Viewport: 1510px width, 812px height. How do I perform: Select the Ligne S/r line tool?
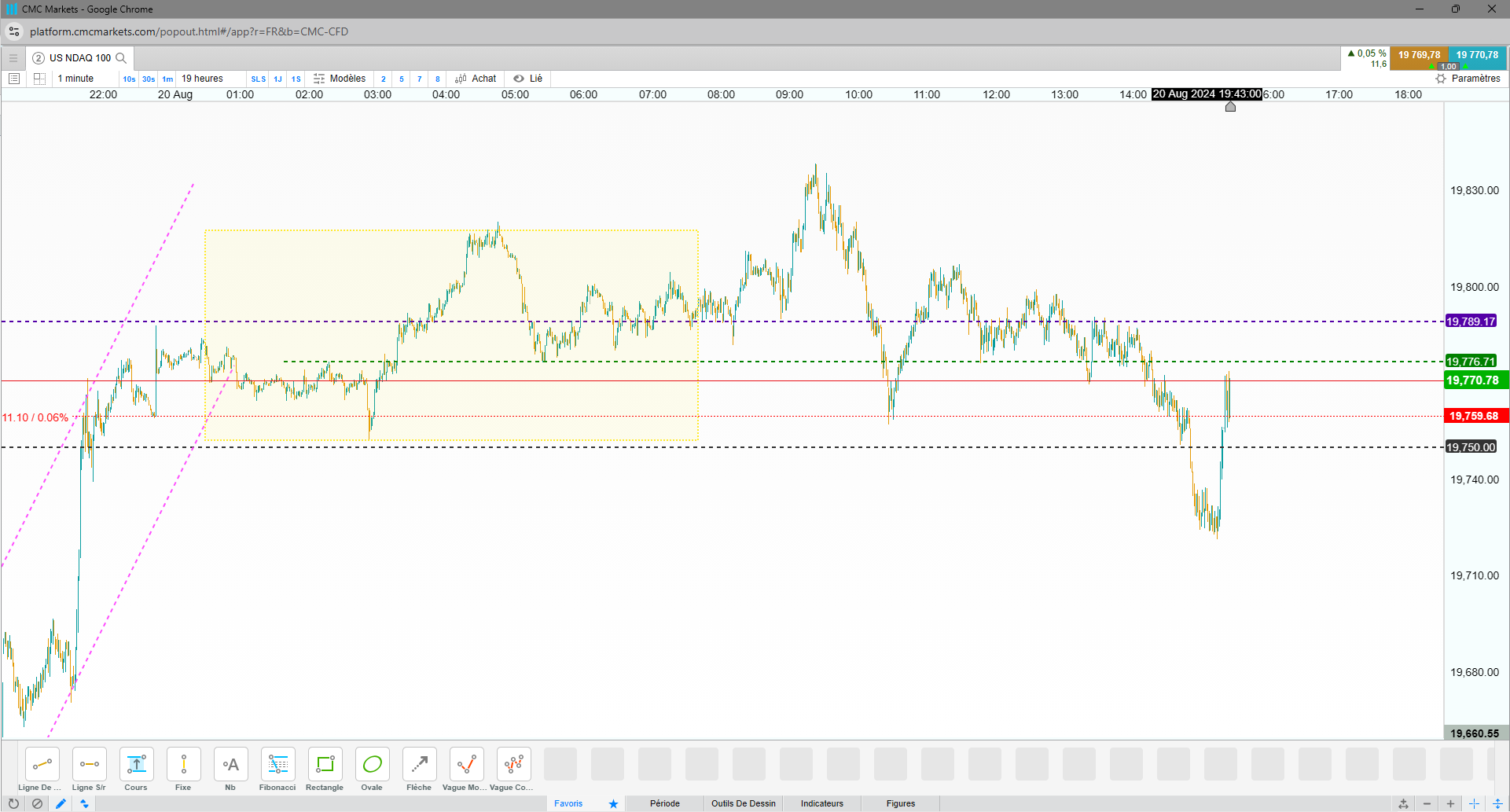tap(89, 769)
